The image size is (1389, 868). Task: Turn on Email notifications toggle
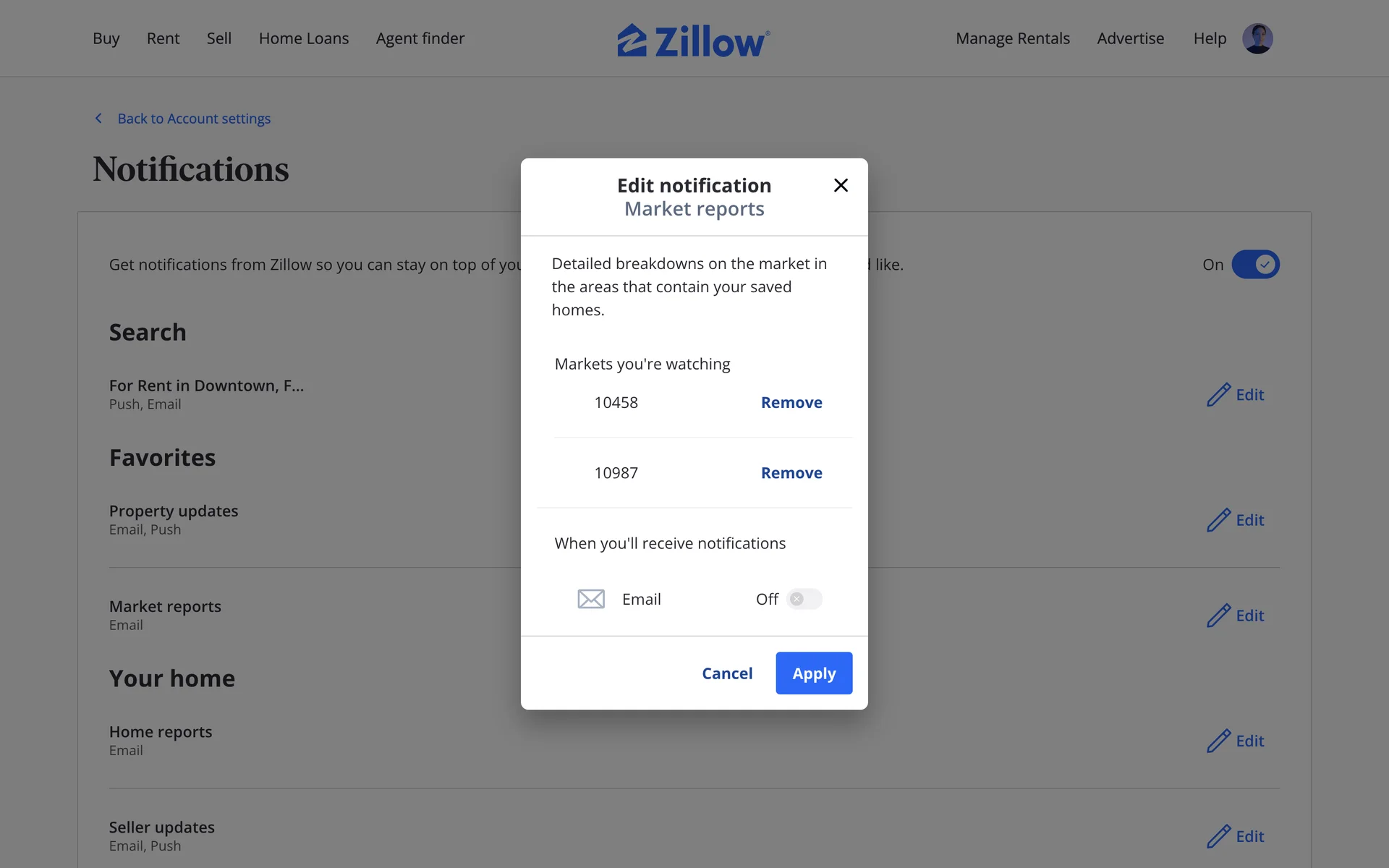click(804, 599)
